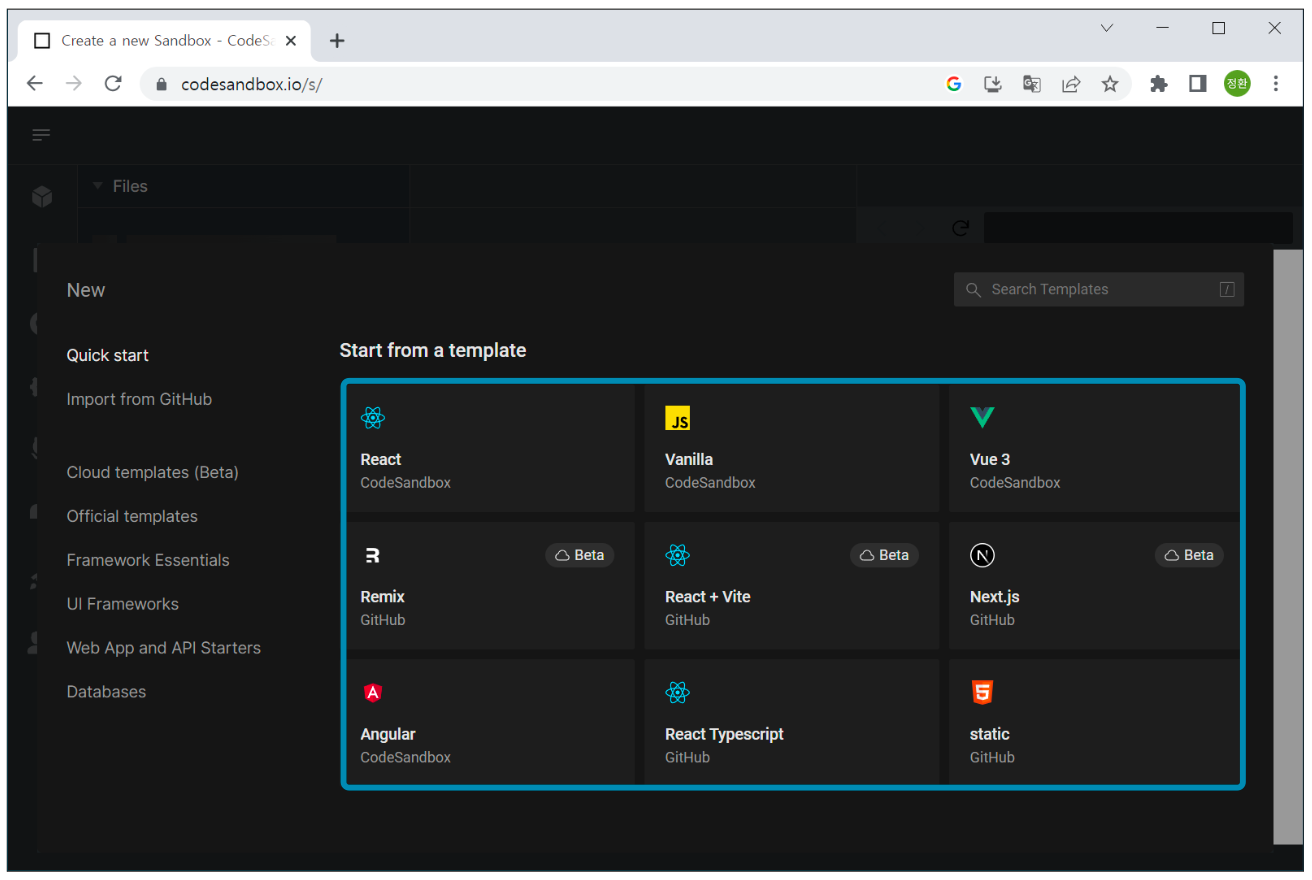Select the Remix Beta template
Screen dimensions: 1312x880
coord(490,586)
